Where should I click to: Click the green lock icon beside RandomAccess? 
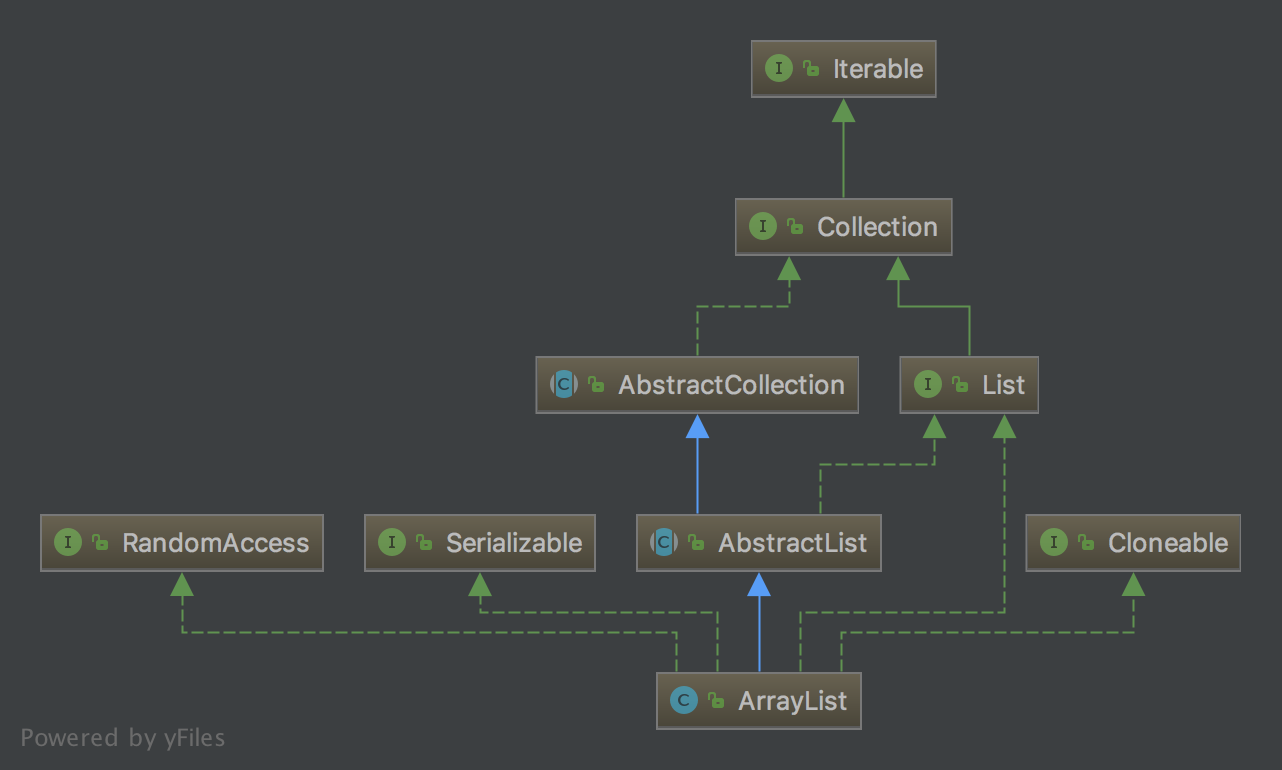click(100, 544)
